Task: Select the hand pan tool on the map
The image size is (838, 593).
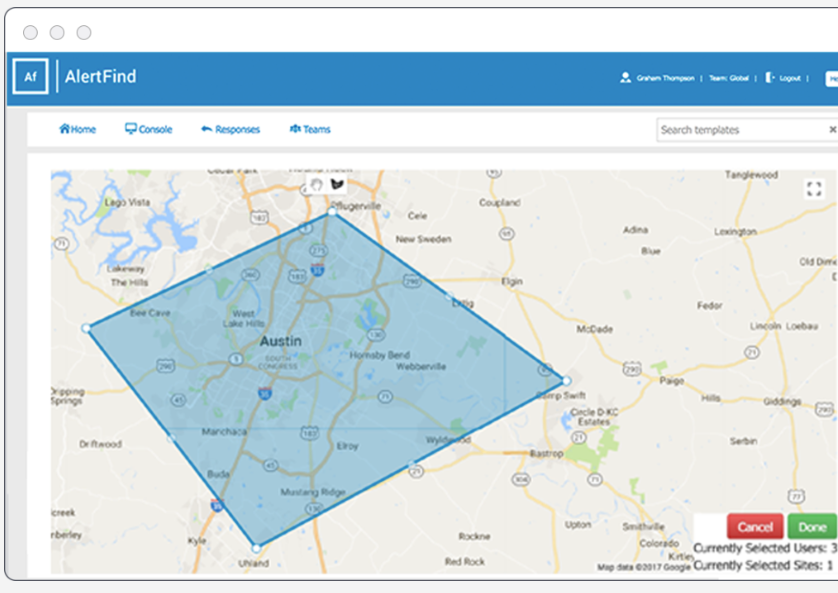Action: tap(316, 184)
